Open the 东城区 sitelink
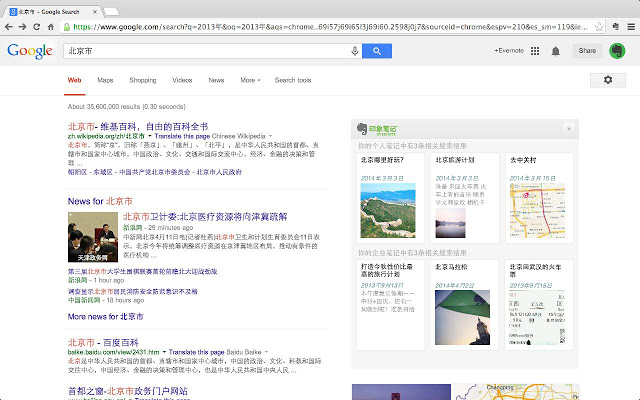Viewport: 640px width, 400px height. [103, 172]
